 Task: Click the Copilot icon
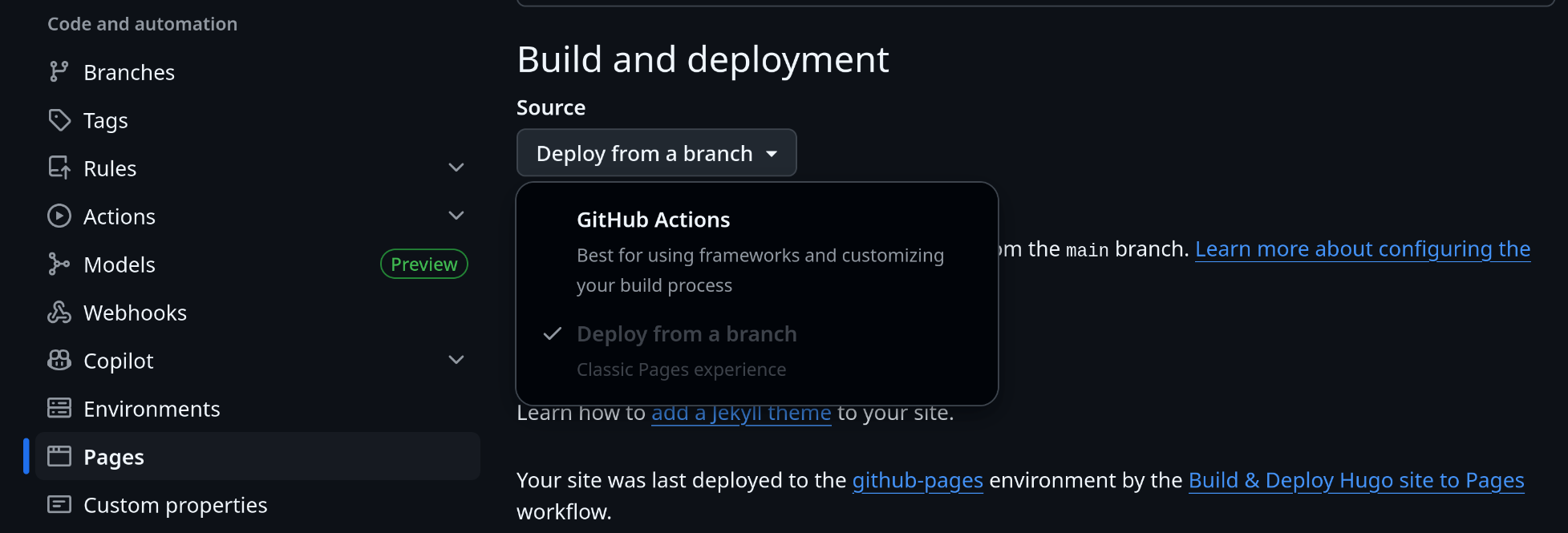[x=59, y=361]
